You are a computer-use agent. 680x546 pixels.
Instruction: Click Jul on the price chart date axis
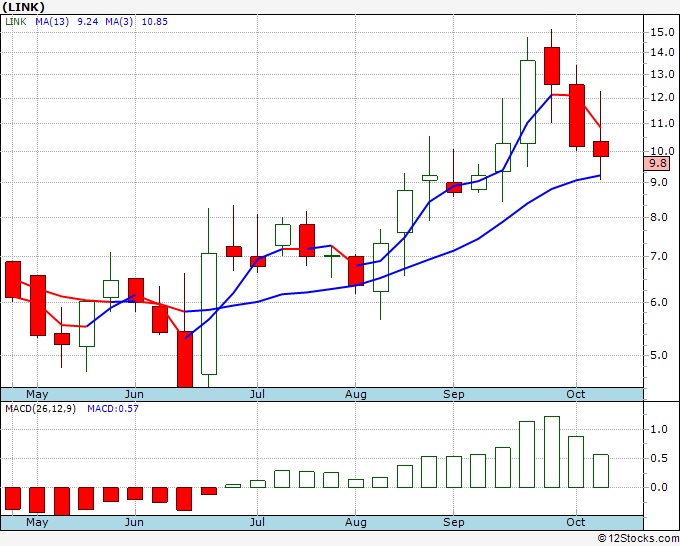(257, 395)
